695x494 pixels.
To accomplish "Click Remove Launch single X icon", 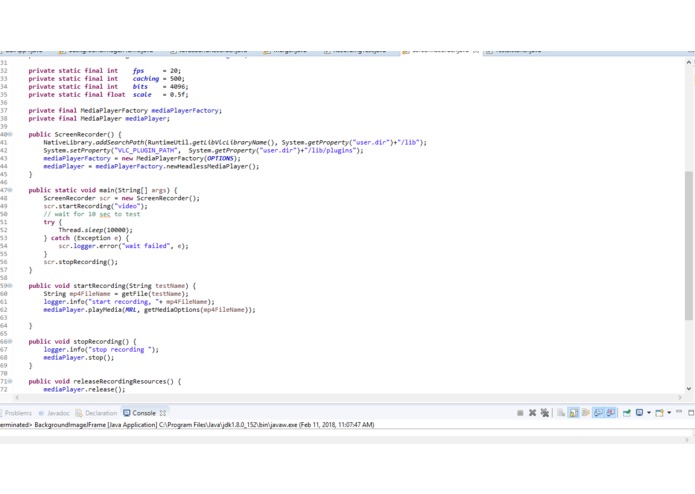I will coord(532,413).
